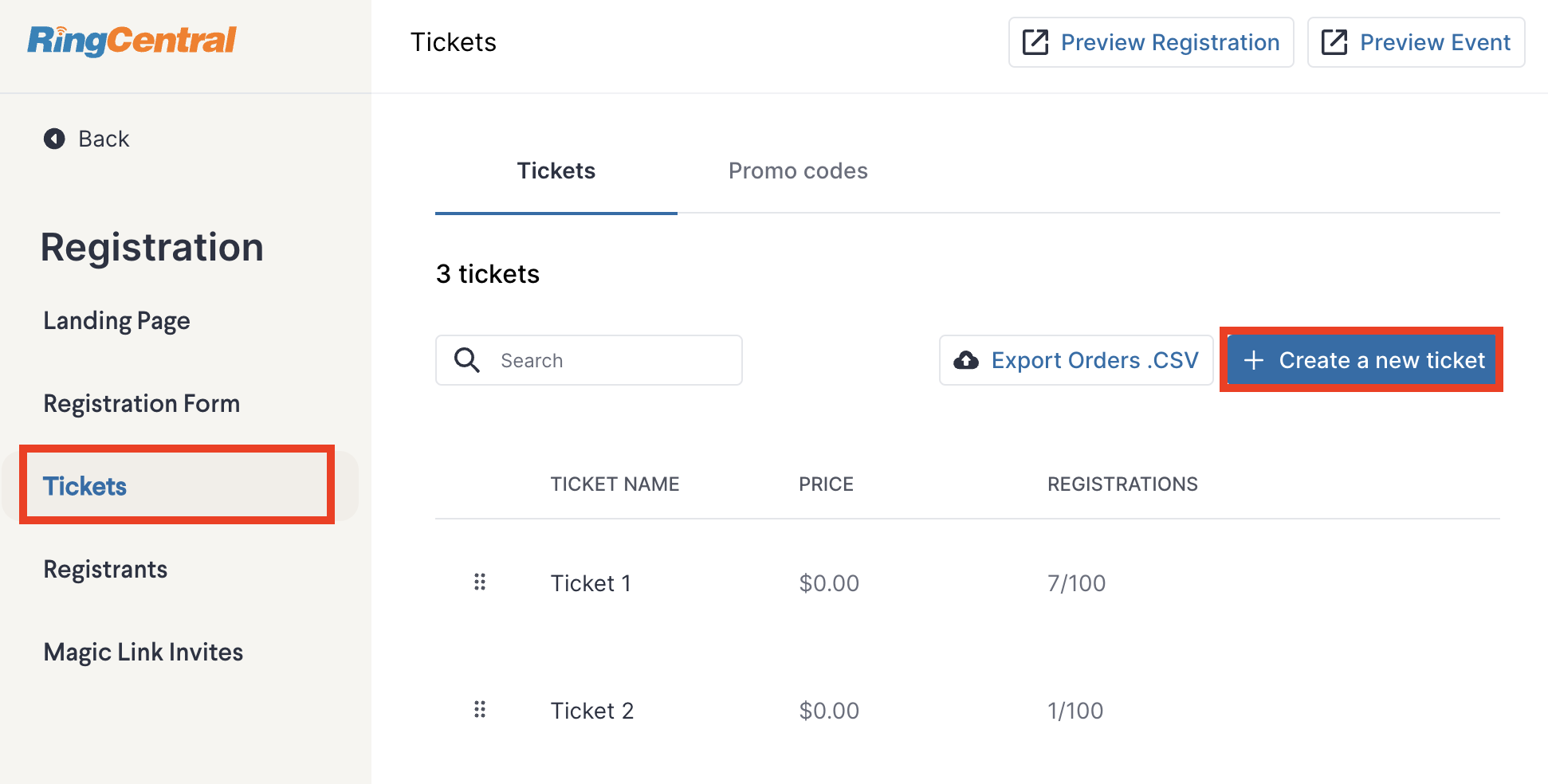Create a new ticket
Image resolution: width=1548 pixels, height=784 pixels.
(1362, 360)
